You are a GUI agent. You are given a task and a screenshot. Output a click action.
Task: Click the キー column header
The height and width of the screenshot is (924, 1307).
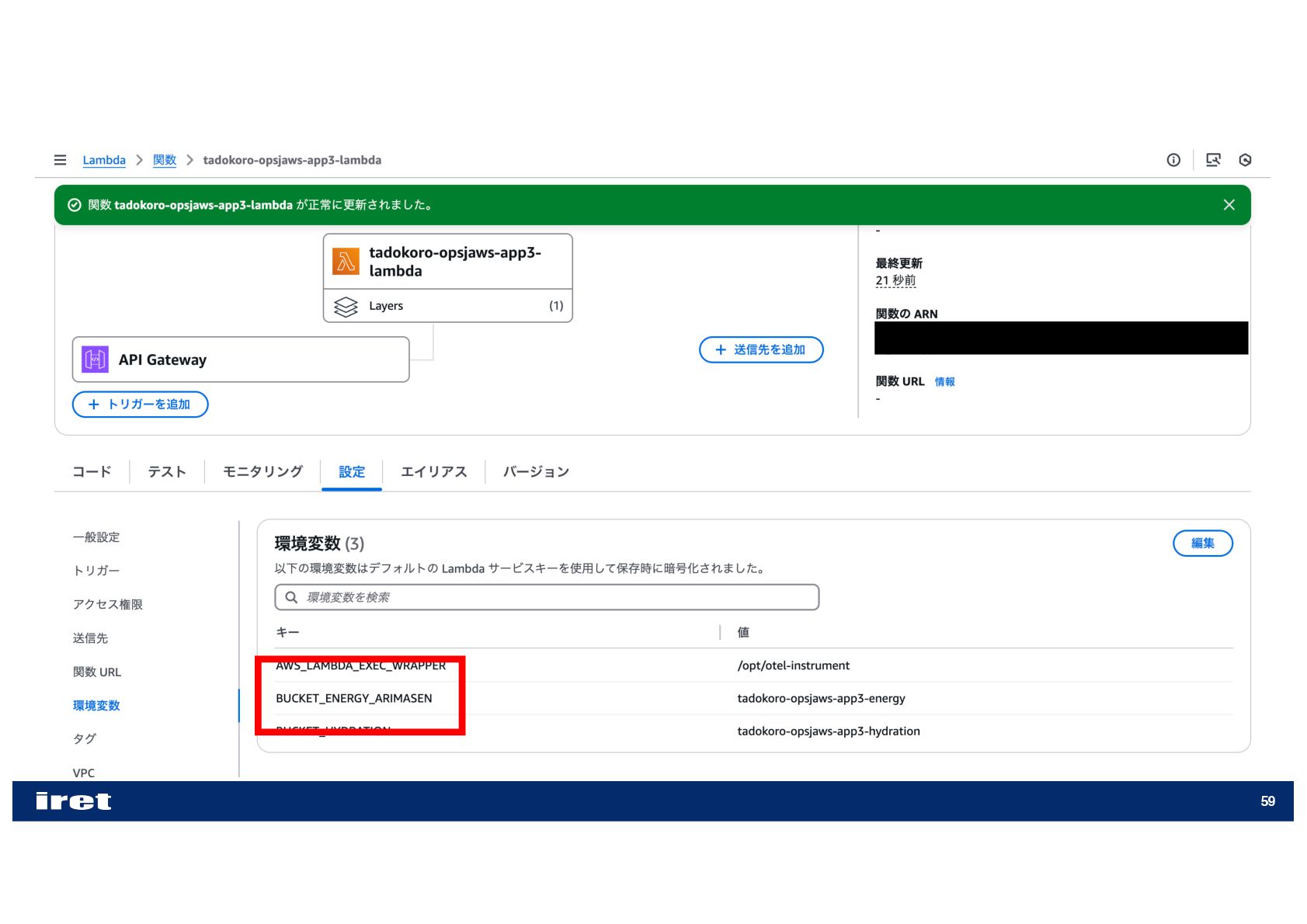tap(287, 632)
